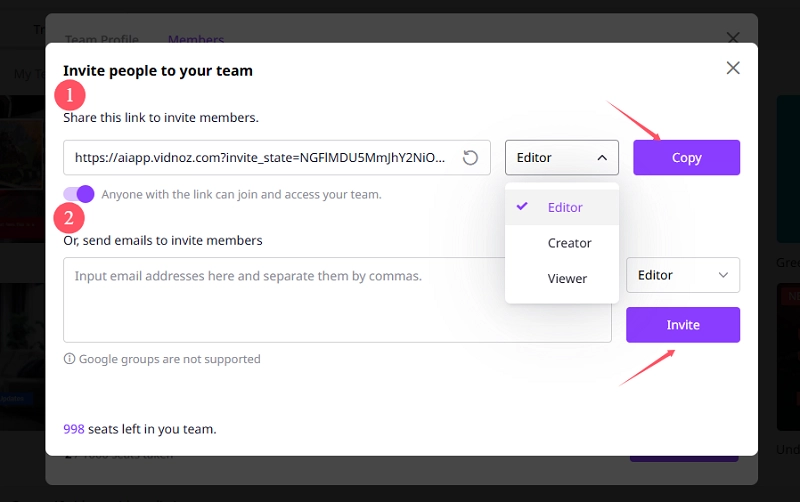The height and width of the screenshot is (502, 800).
Task: Select the Editor role option
Action: point(565,208)
